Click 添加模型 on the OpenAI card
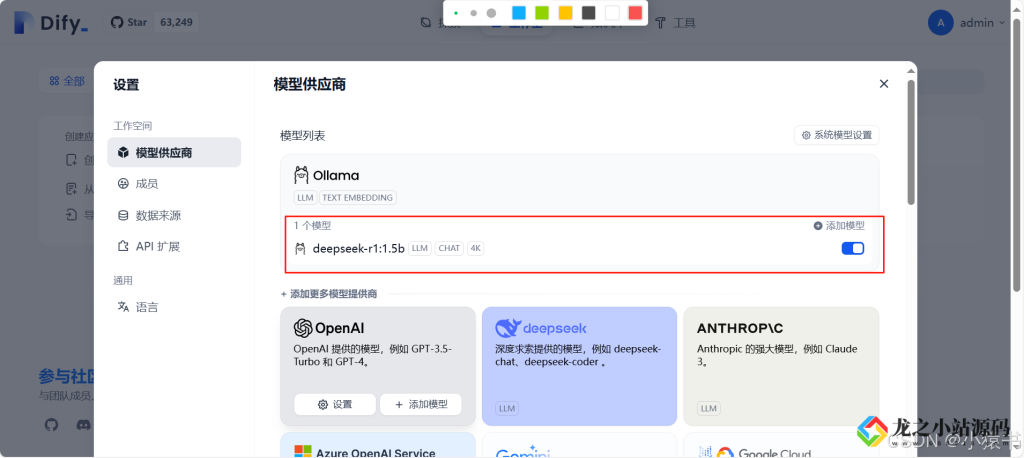 421,404
